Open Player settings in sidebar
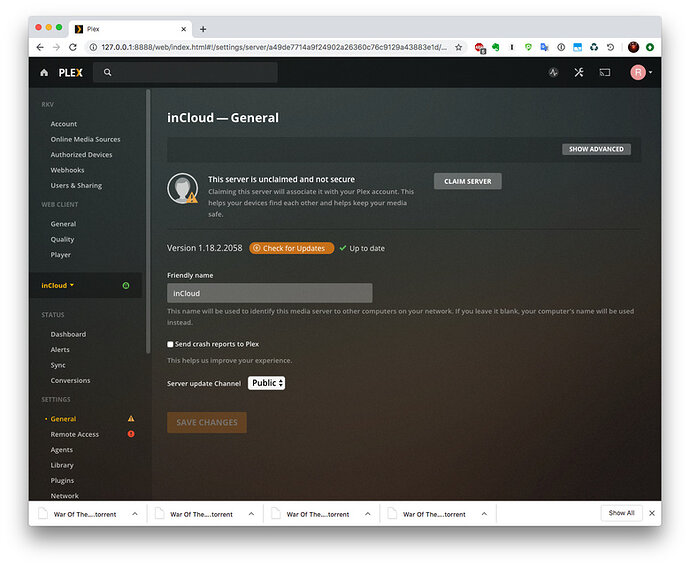690x566 pixels. click(61, 255)
